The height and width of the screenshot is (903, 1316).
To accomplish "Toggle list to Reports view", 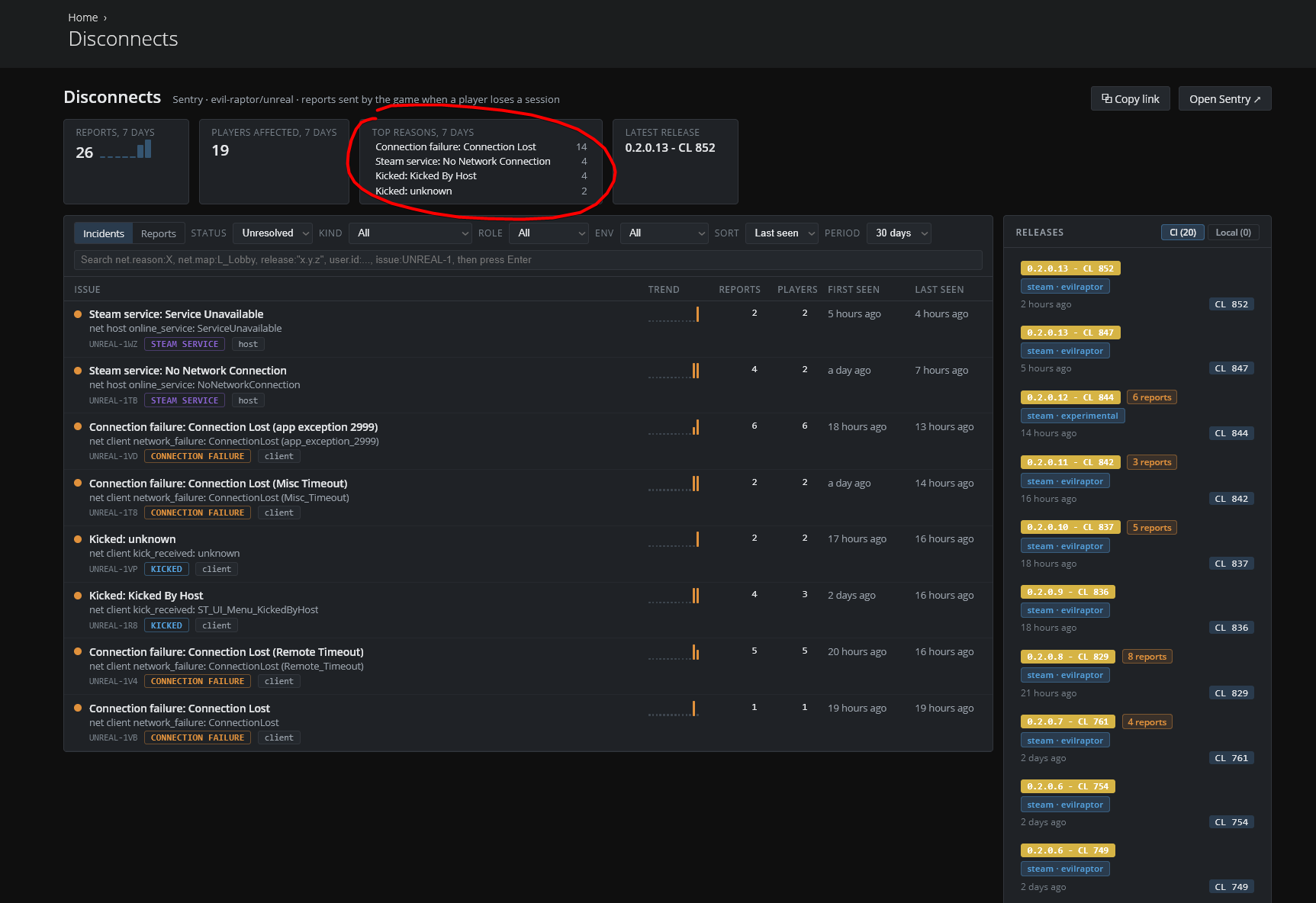I will click(158, 233).
